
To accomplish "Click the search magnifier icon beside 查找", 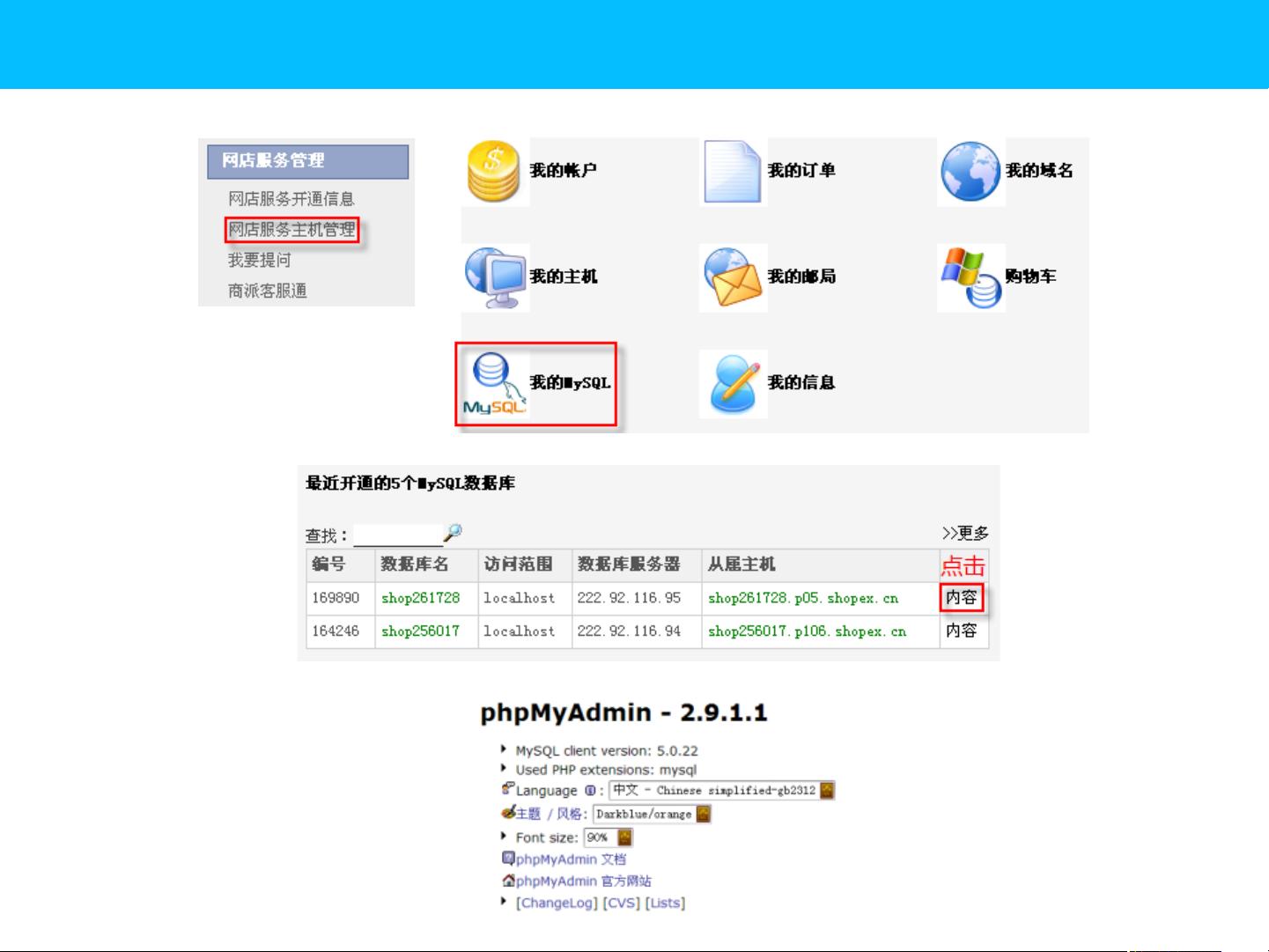I will (453, 532).
